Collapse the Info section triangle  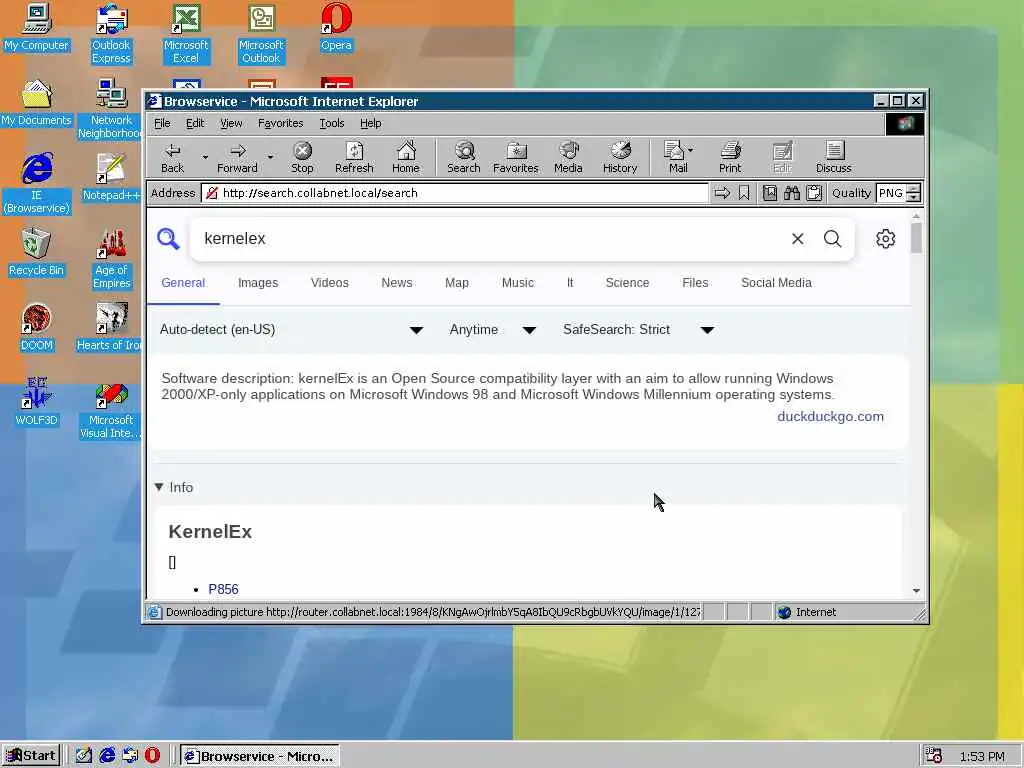pyautogui.click(x=159, y=487)
